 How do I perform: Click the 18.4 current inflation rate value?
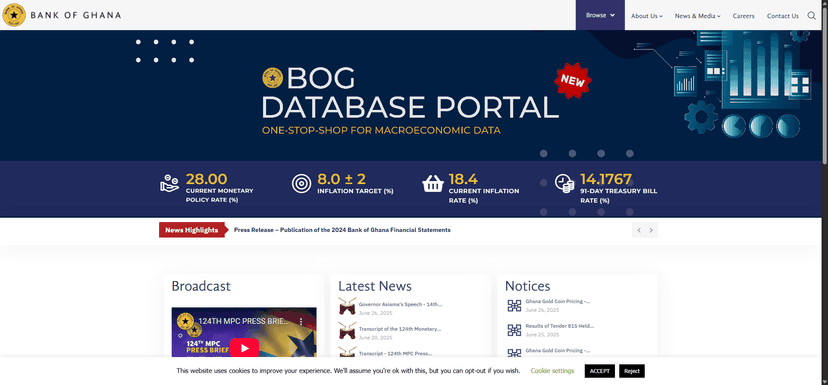tap(463, 180)
